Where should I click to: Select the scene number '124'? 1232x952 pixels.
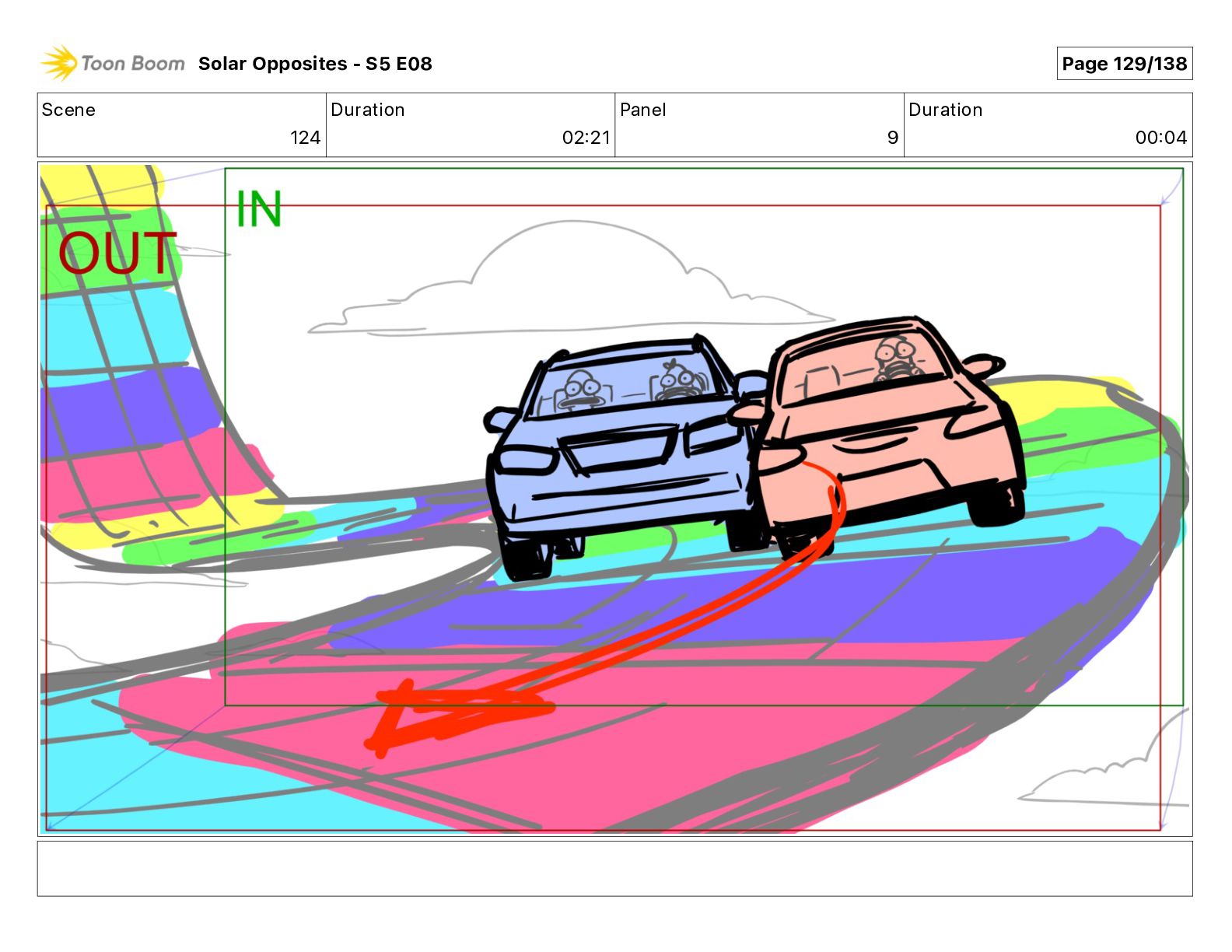[x=305, y=138]
